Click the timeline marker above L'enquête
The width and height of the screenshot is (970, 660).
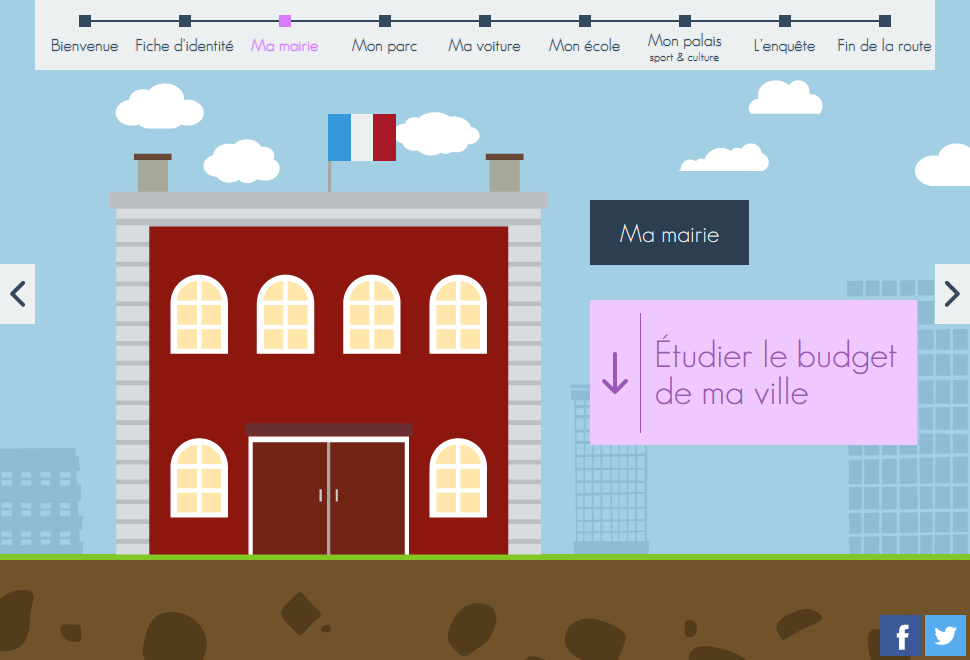tap(784, 21)
